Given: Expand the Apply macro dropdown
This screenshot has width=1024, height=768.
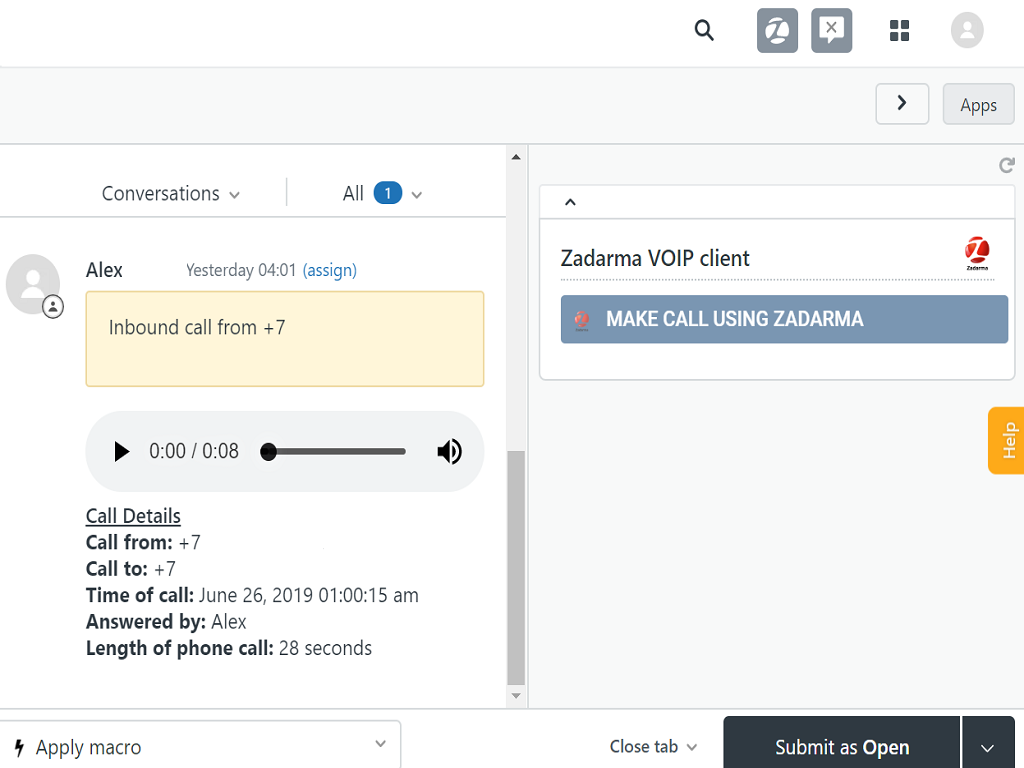Looking at the screenshot, I should (x=200, y=746).
